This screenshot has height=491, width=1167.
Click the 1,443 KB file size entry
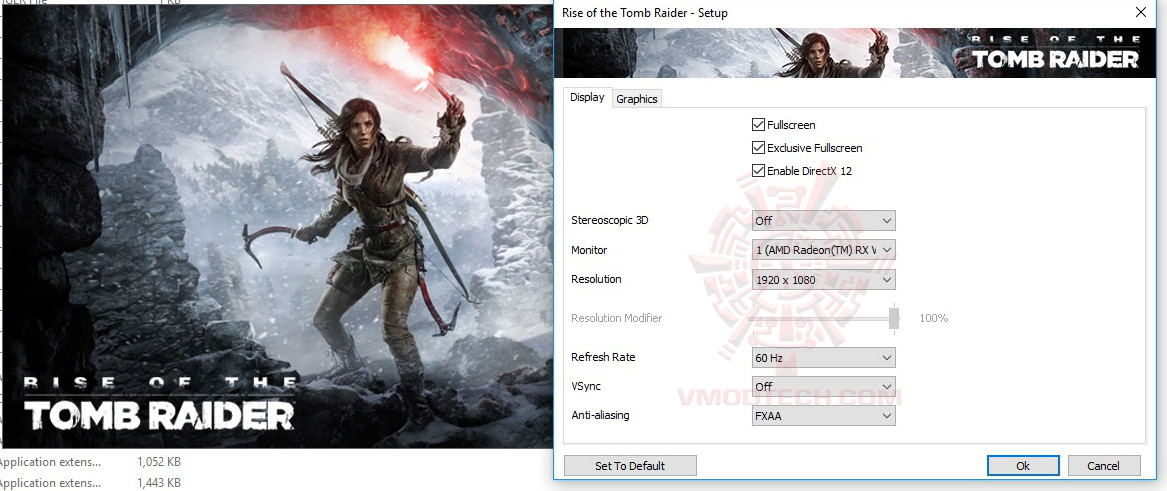(159, 483)
